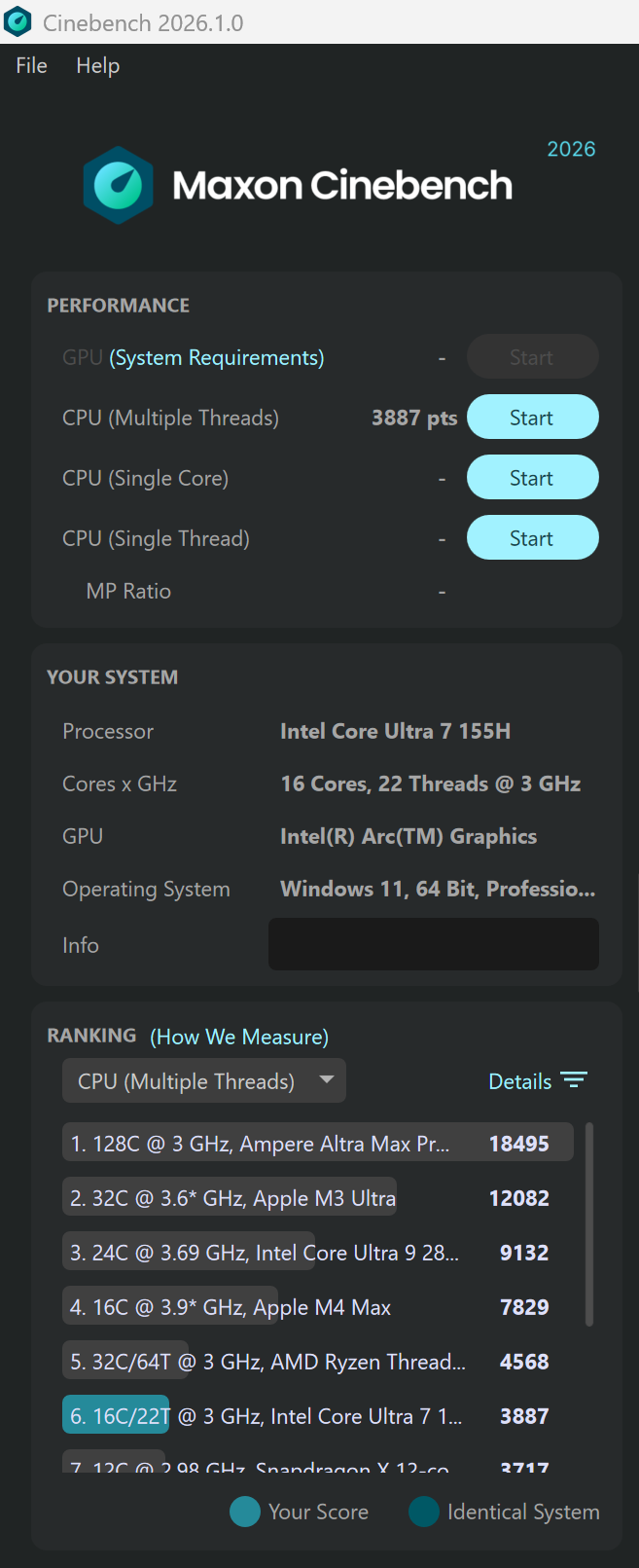The height and width of the screenshot is (1568, 639).
Task: Click the ranking list scrollbar
Action: [588, 1224]
